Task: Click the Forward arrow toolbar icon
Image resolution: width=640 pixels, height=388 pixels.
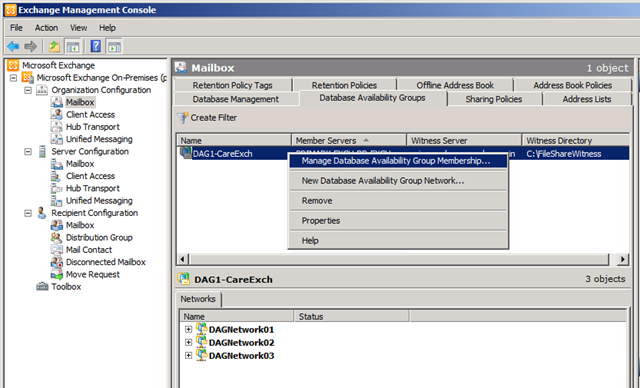Action: pos(31,47)
